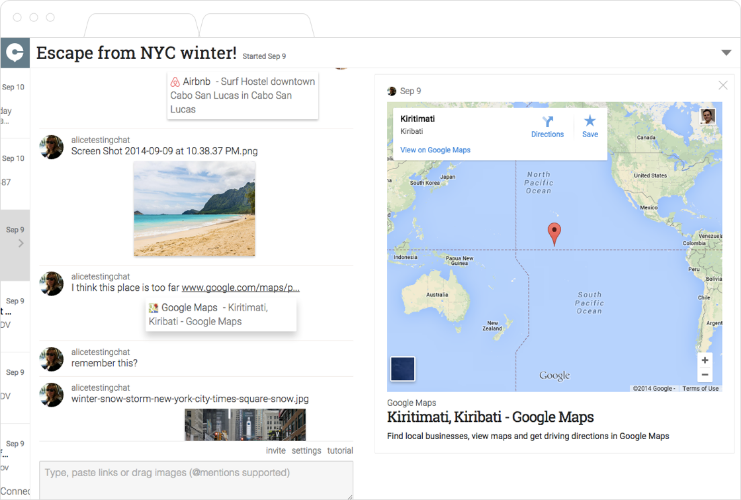This screenshot has height=500, width=741.
Task: Click the 'Kiritimati, Kiribati - Google Maps' title
Action: pyautogui.click(x=490, y=417)
